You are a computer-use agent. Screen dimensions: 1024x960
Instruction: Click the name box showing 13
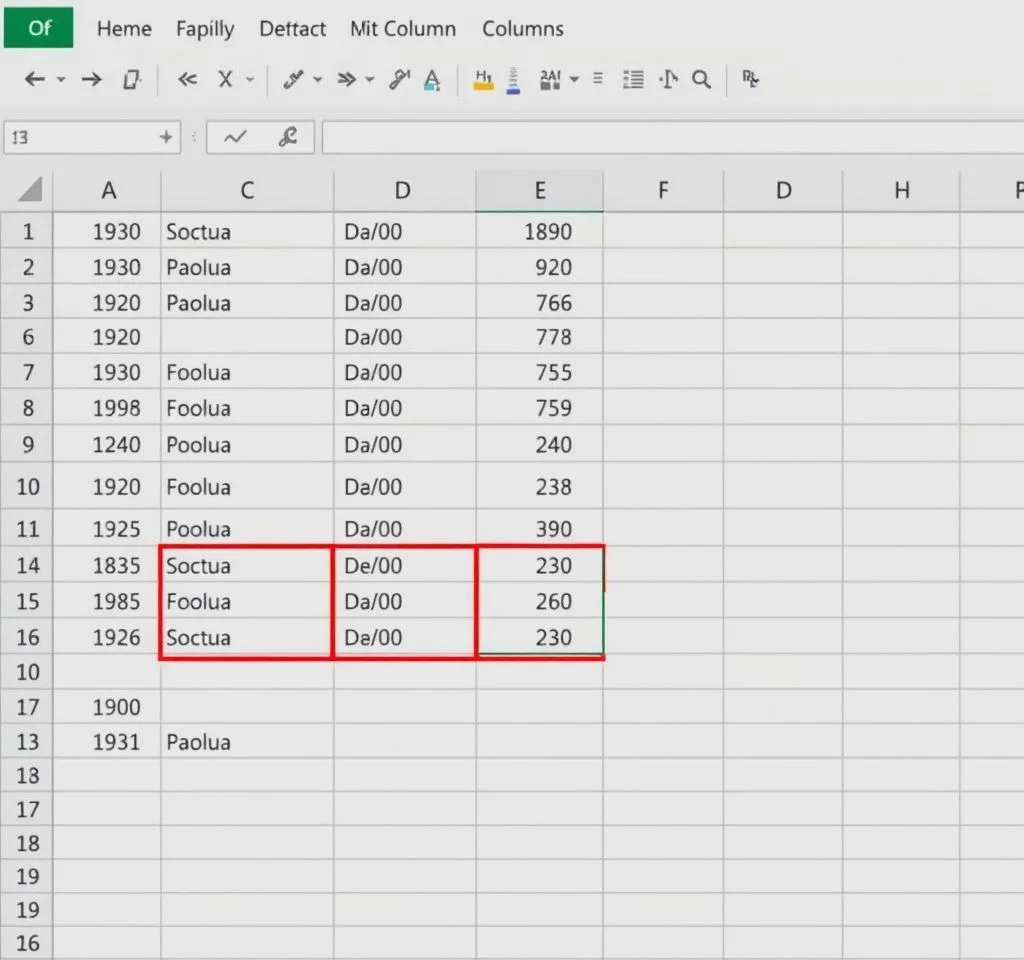click(80, 138)
